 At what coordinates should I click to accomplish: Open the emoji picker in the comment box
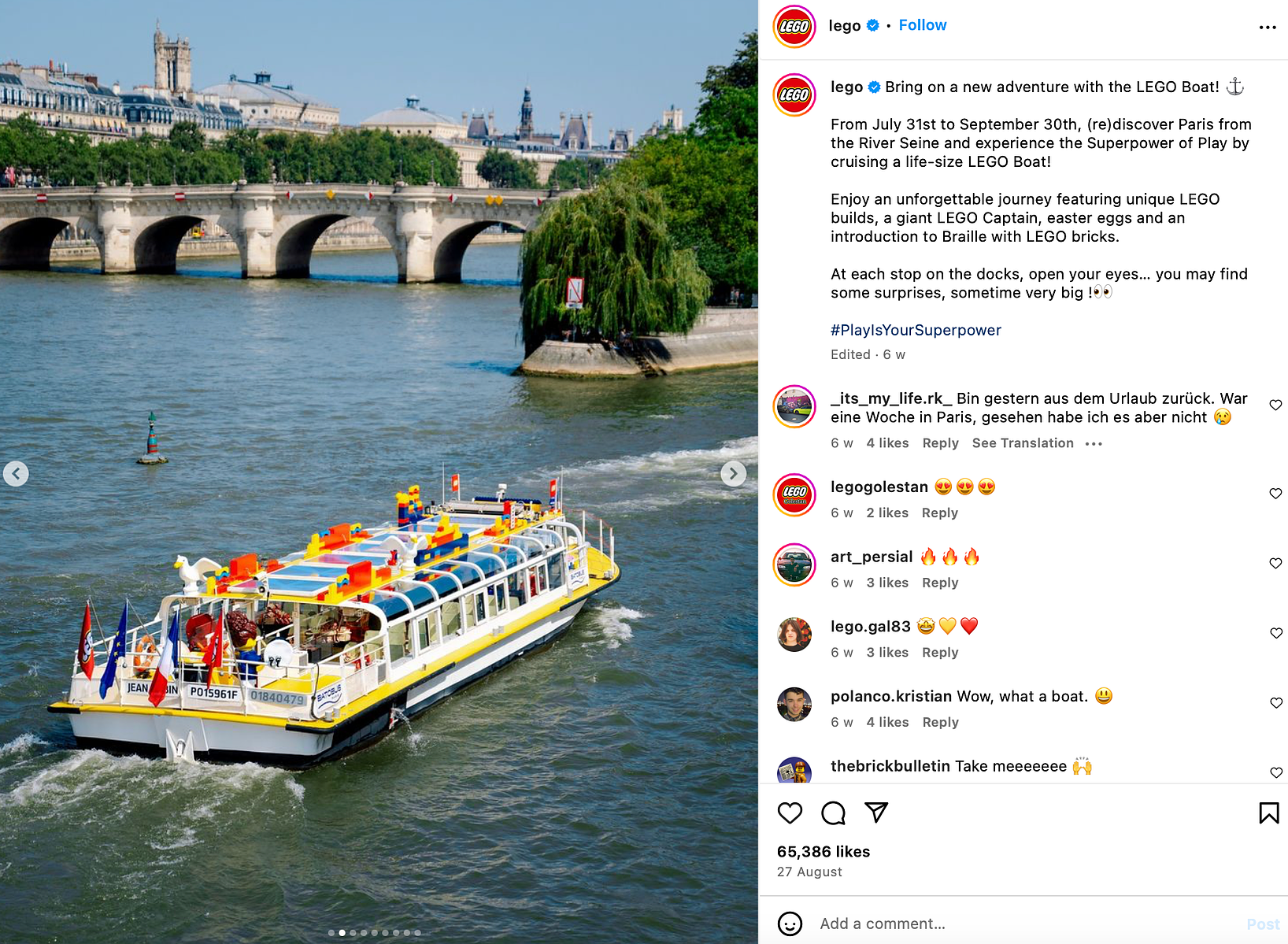pyautogui.click(x=790, y=924)
